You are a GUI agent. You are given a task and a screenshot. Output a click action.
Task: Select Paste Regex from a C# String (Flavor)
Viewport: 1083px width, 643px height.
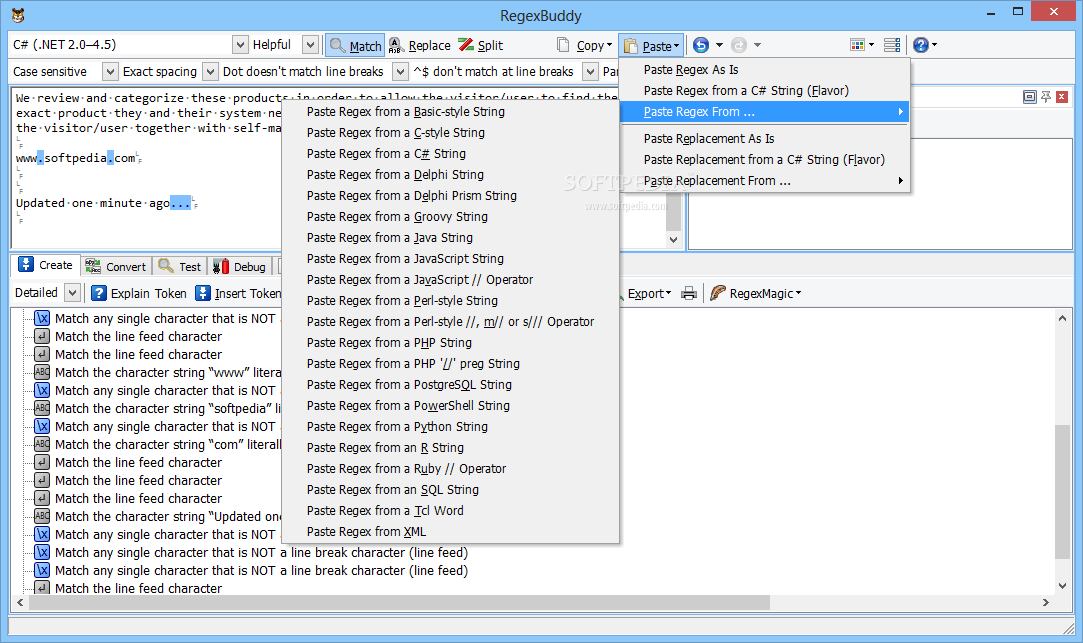point(765,90)
